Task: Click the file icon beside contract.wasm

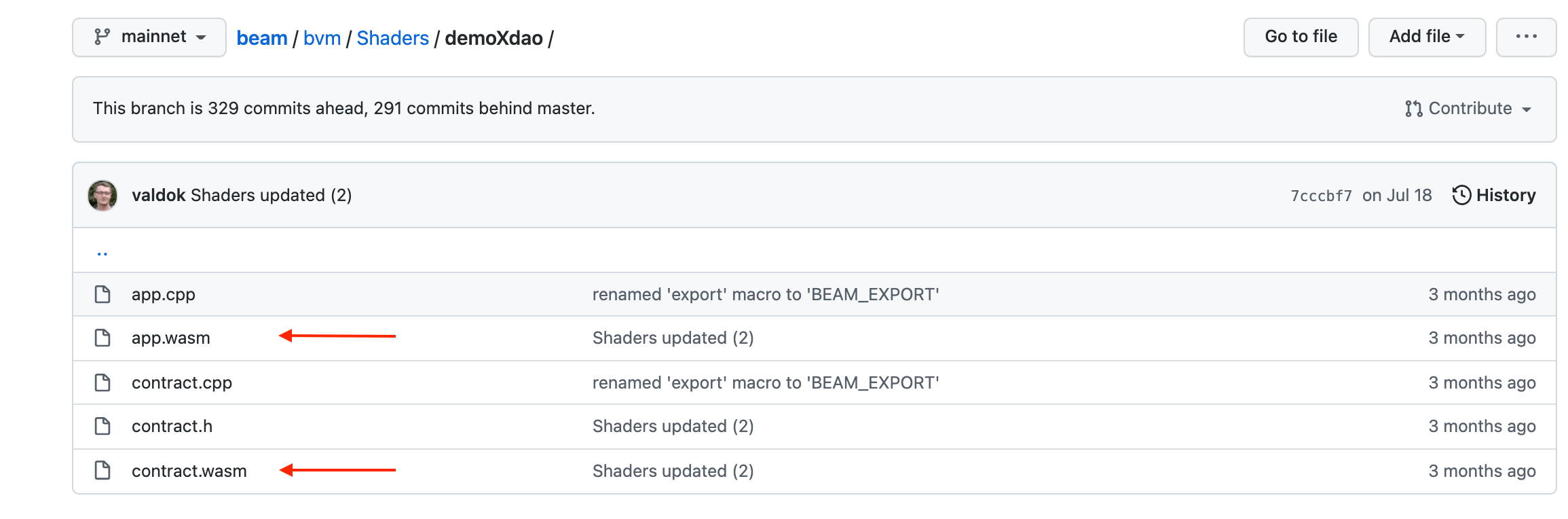Action: (102, 471)
